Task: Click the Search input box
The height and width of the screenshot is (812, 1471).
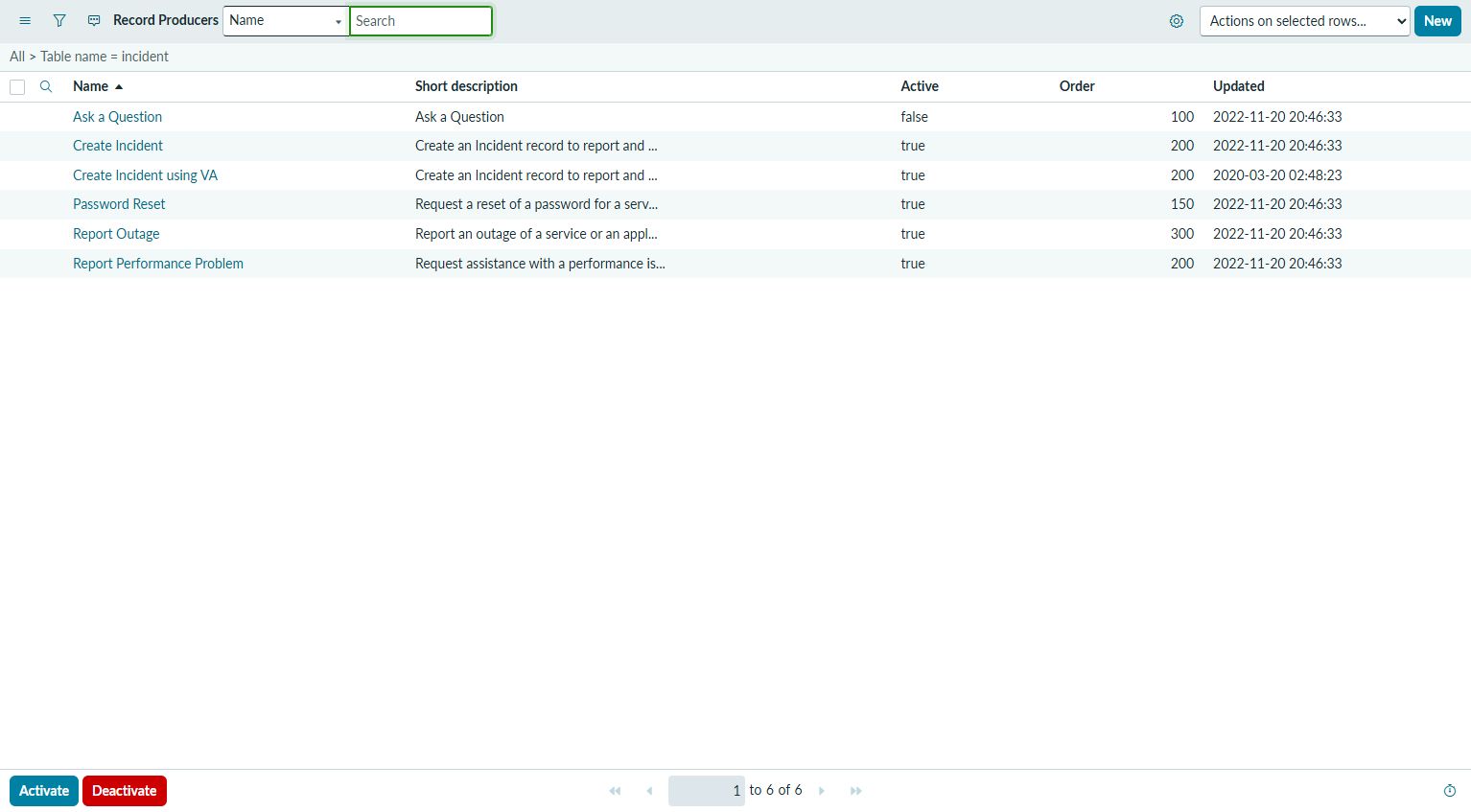Action: point(421,21)
